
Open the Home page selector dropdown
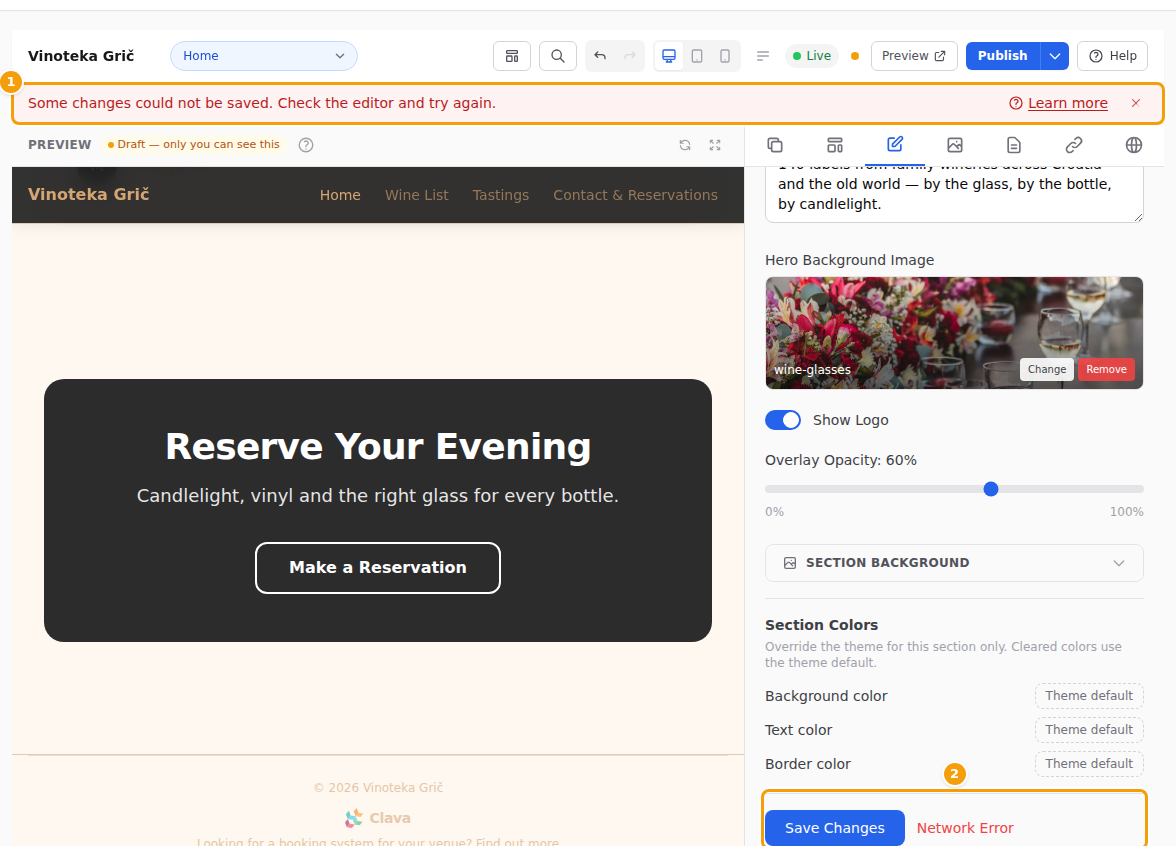[264, 56]
